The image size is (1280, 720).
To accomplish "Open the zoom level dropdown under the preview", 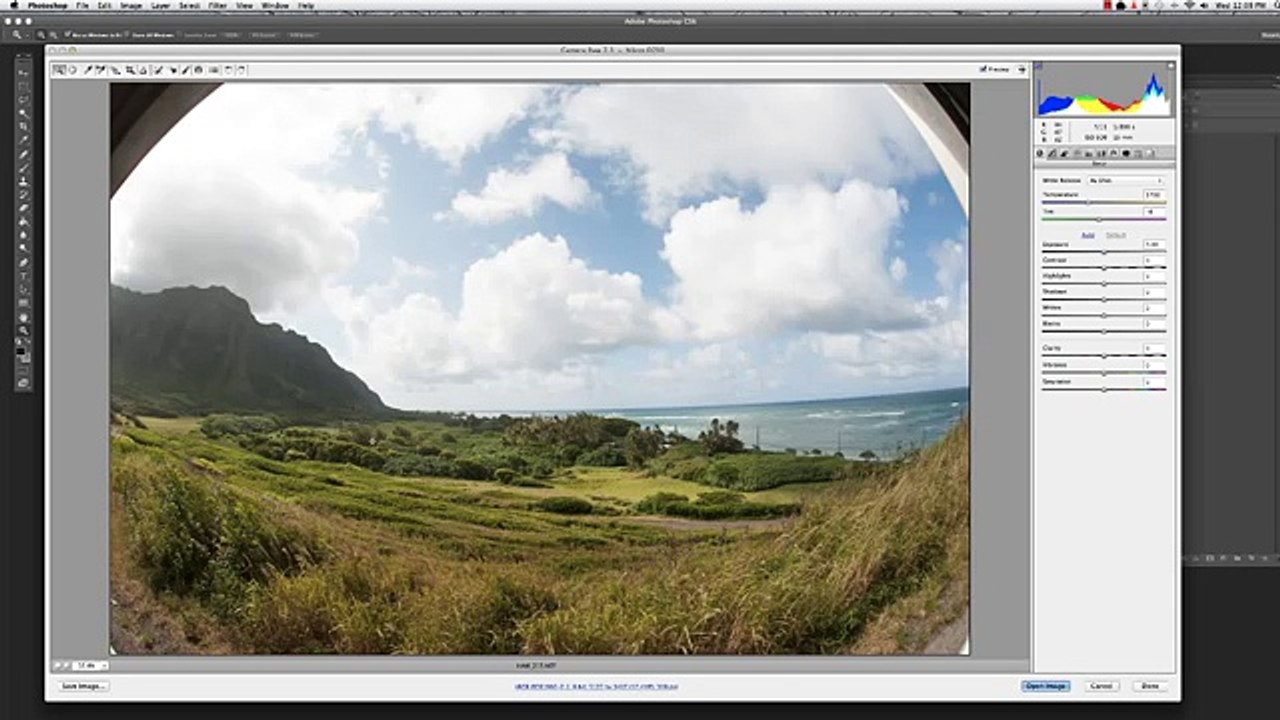I will click(x=91, y=665).
